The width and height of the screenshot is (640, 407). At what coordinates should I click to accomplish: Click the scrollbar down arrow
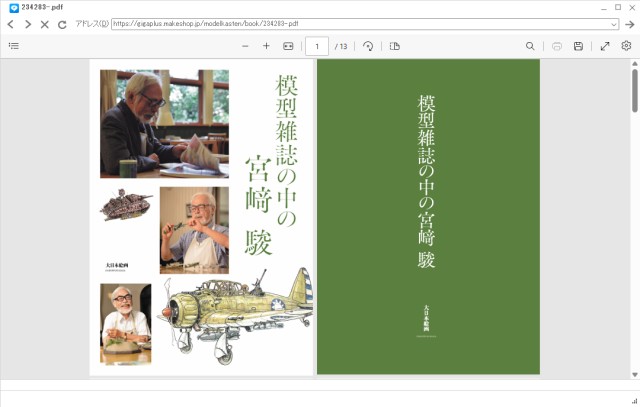click(635, 374)
